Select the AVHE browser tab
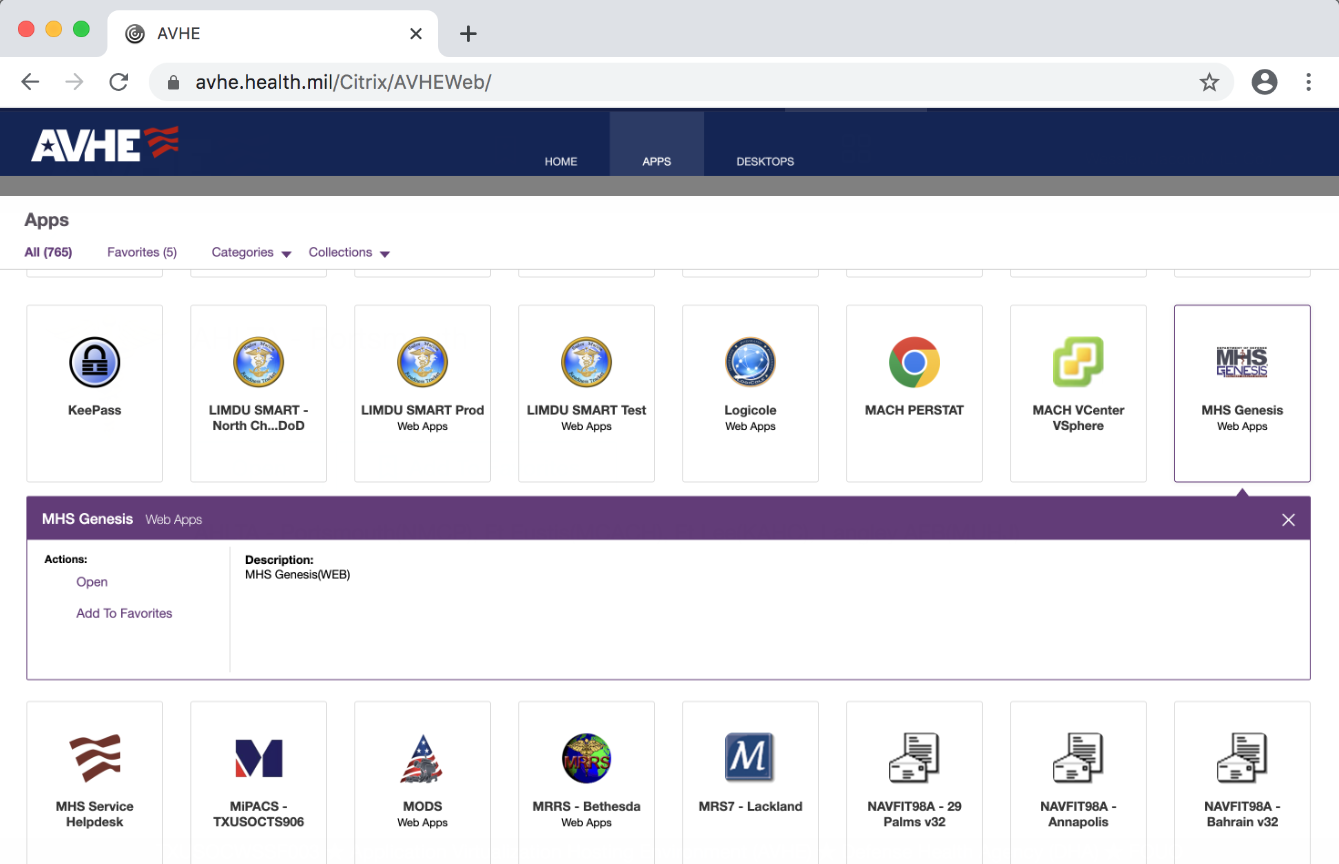 click(x=272, y=34)
